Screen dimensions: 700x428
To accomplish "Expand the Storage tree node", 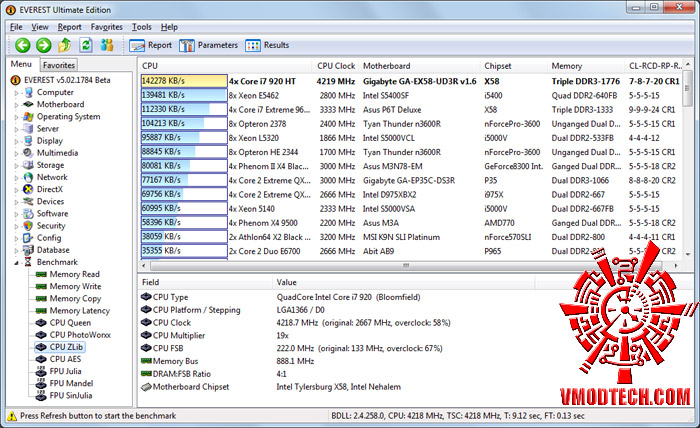I will 17,166.
